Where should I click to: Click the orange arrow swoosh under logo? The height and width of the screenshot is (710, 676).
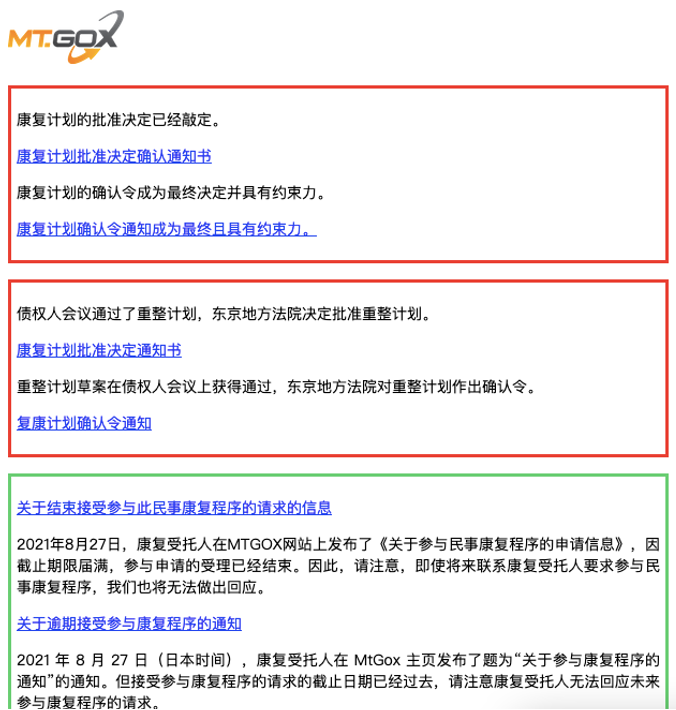[x=83, y=56]
